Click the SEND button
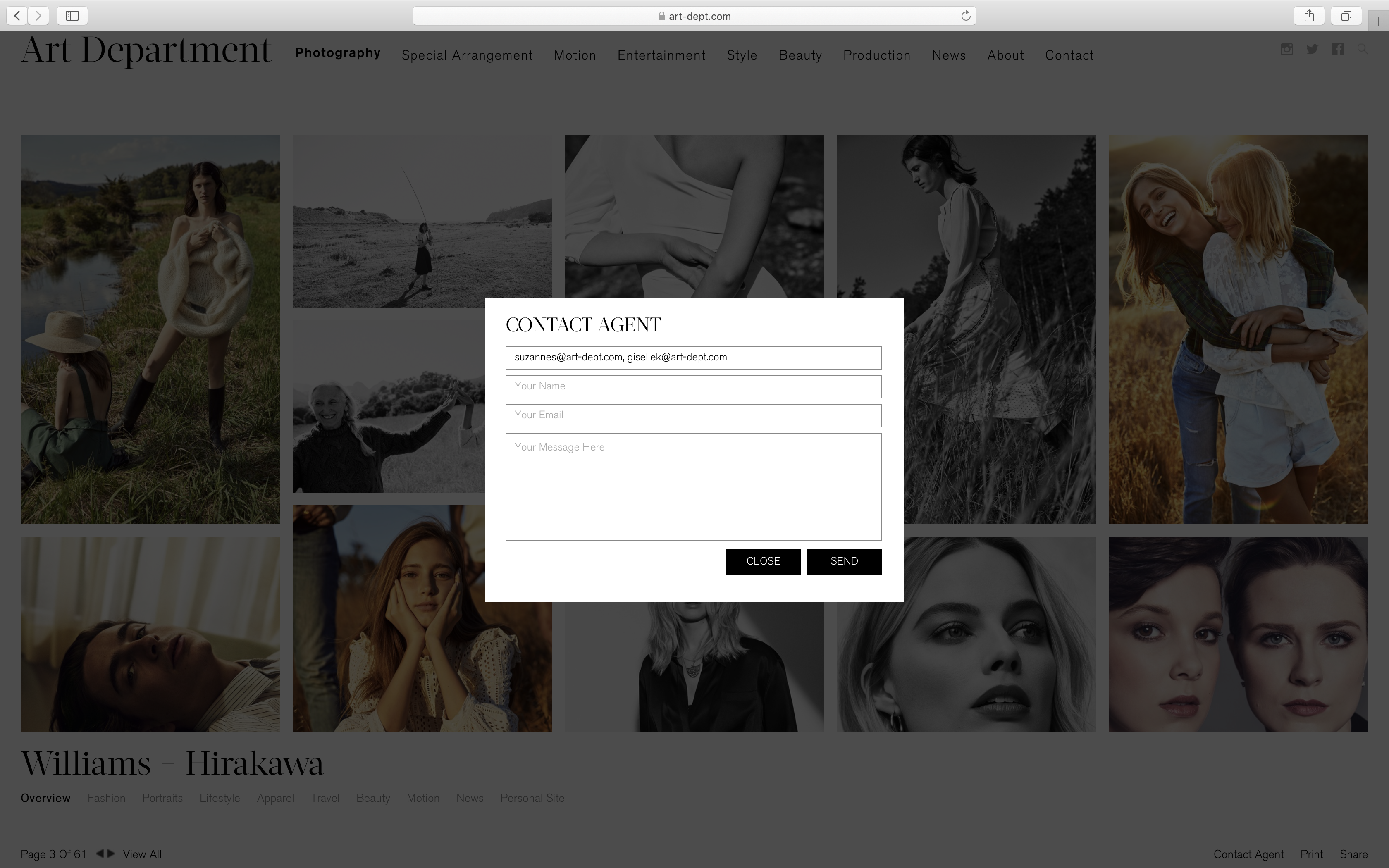Viewport: 1389px width, 868px height. (844, 561)
